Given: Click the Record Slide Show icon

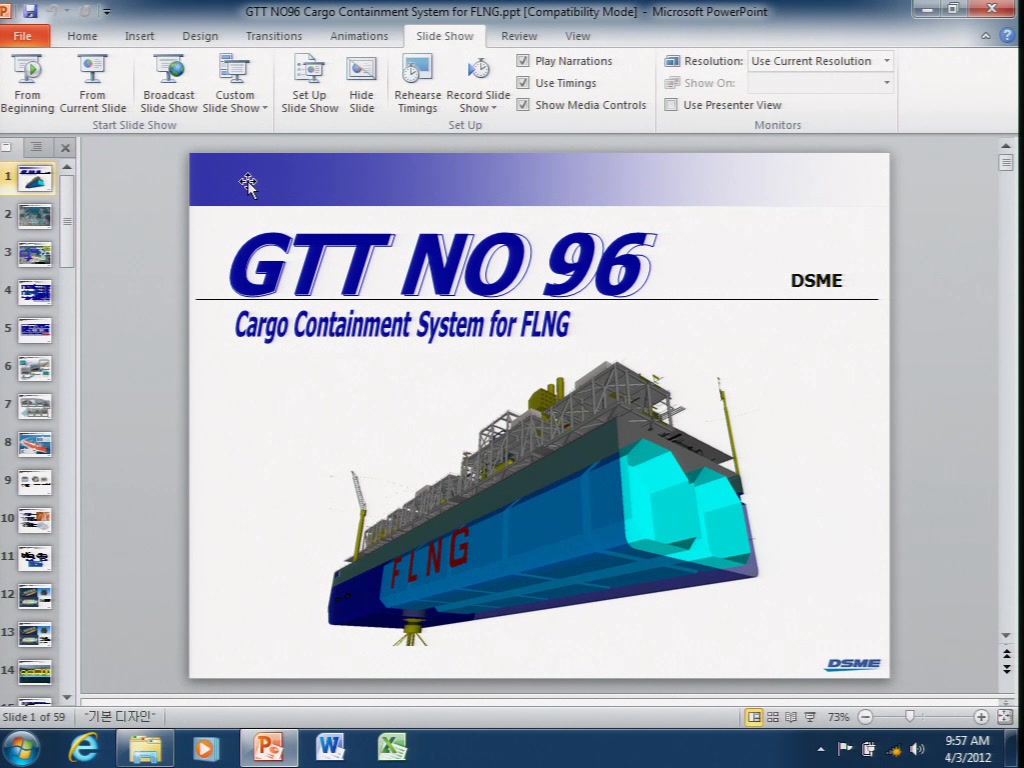Looking at the screenshot, I should click(x=479, y=69).
